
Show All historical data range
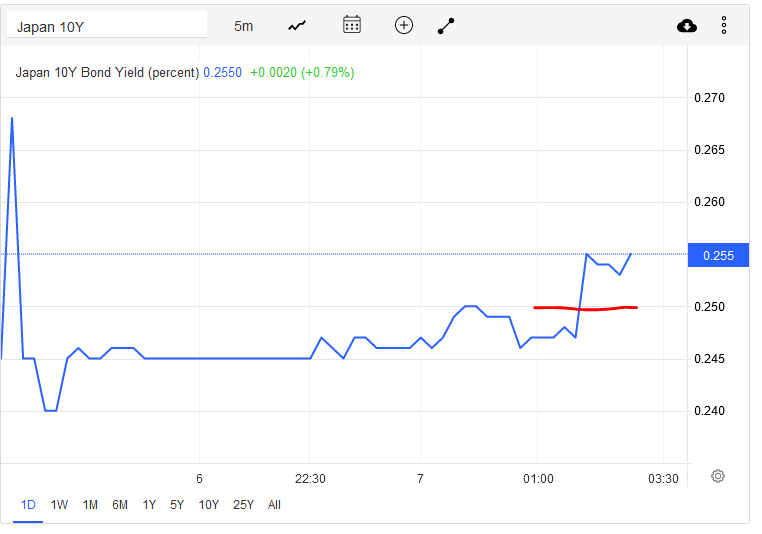coord(274,505)
